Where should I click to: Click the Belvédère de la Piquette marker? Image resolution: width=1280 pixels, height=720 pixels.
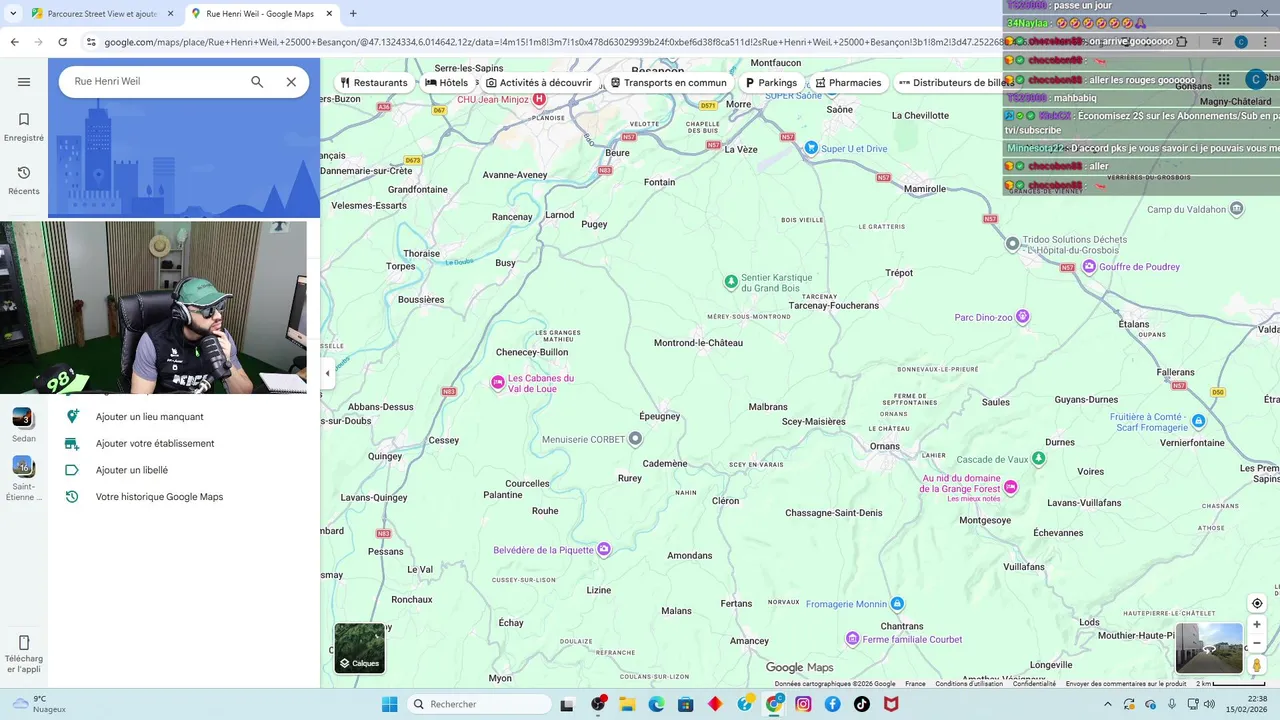(603, 550)
